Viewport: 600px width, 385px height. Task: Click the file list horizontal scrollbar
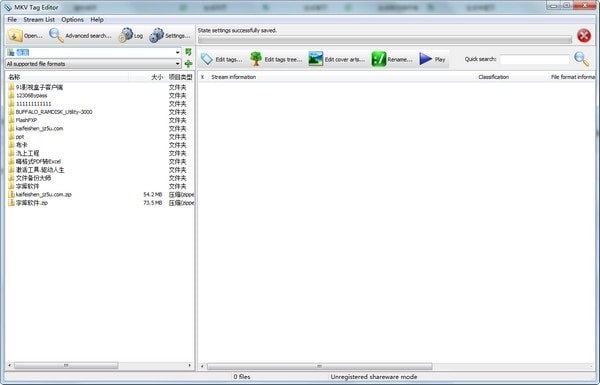pos(99,365)
